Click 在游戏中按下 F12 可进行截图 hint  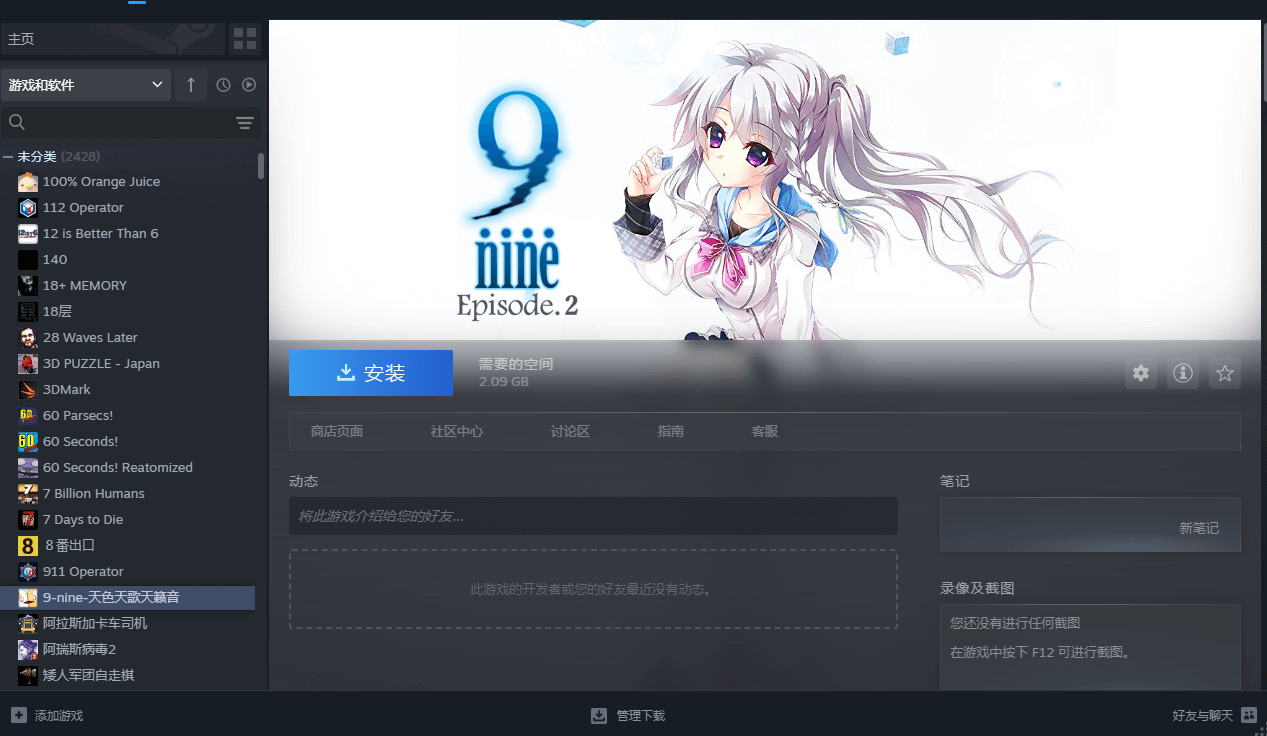click(1039, 652)
